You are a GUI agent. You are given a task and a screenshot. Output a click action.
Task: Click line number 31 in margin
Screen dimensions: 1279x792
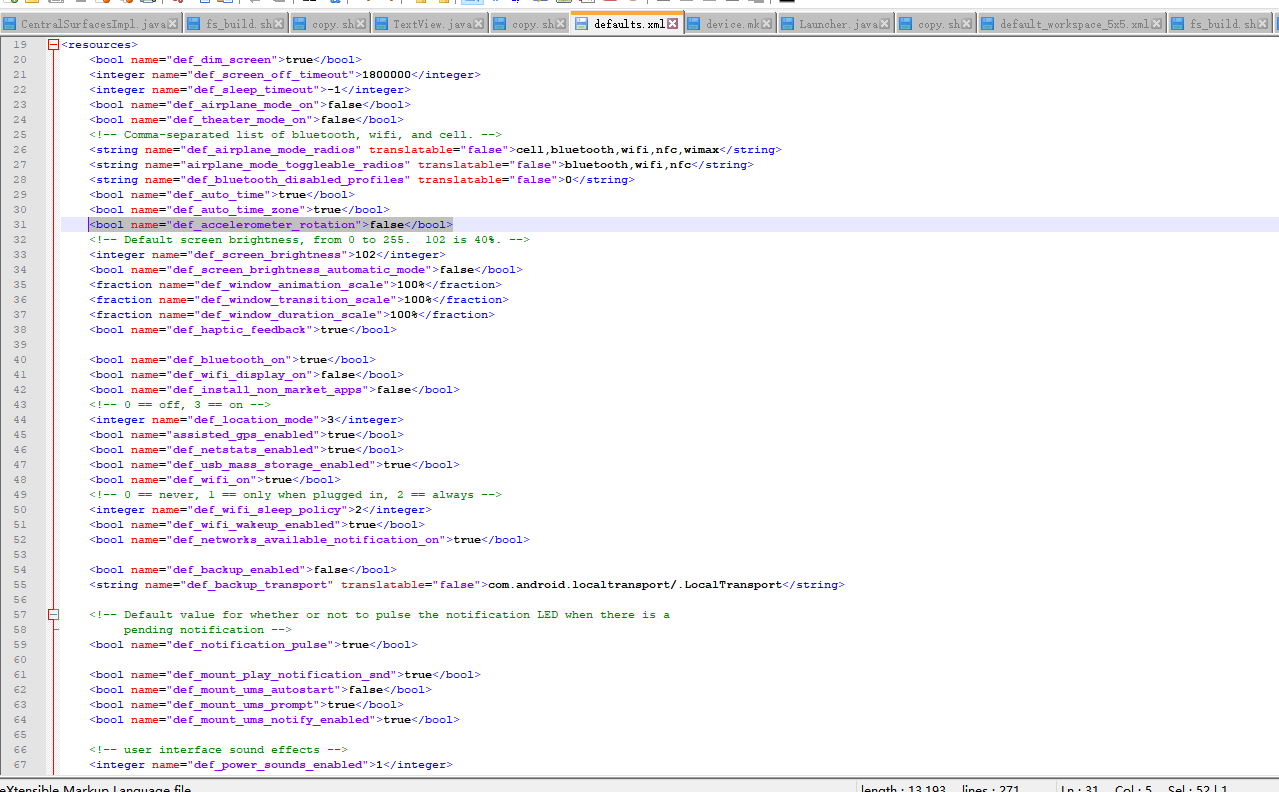(x=20, y=225)
